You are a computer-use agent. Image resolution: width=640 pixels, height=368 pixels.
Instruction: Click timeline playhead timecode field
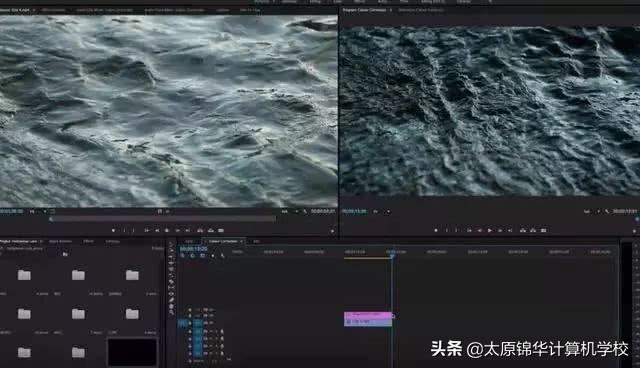point(193,248)
